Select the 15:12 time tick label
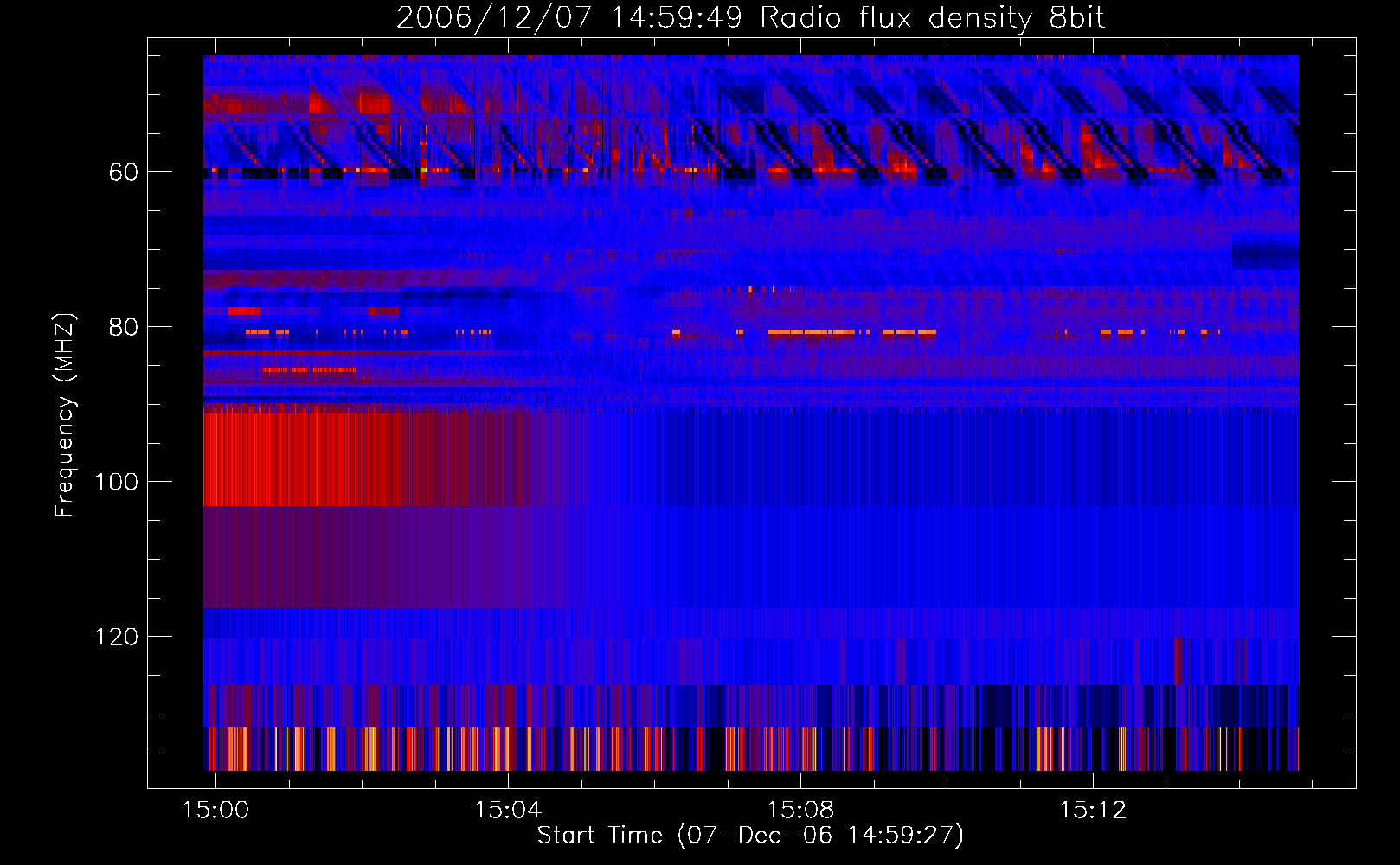The image size is (1400, 865). 1093,810
